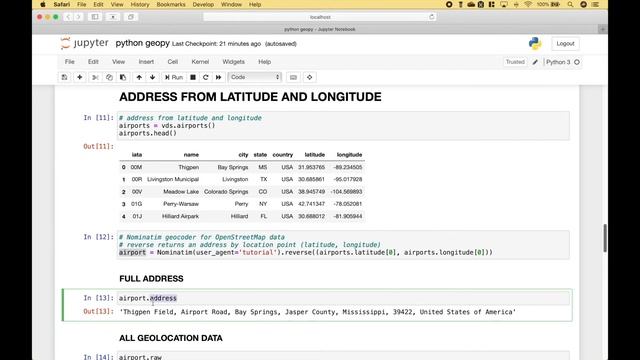Open the Safari menu in the menu bar
This screenshot has height=360, width=640.
[x=62, y=4]
